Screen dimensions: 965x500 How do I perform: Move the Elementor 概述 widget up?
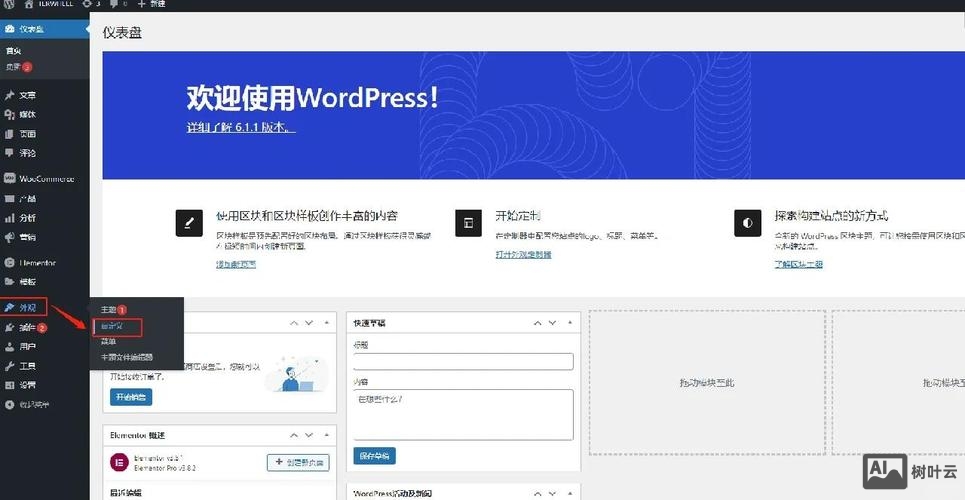[294, 435]
